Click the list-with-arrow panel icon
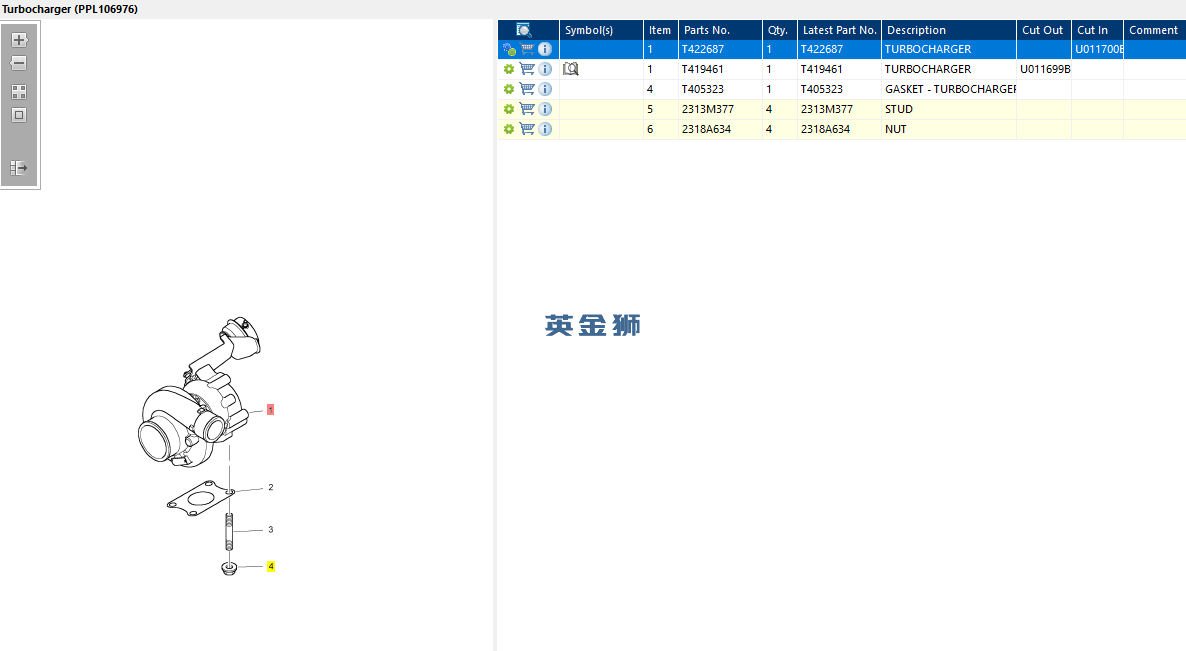Image resolution: width=1186 pixels, height=651 pixels. click(19, 168)
